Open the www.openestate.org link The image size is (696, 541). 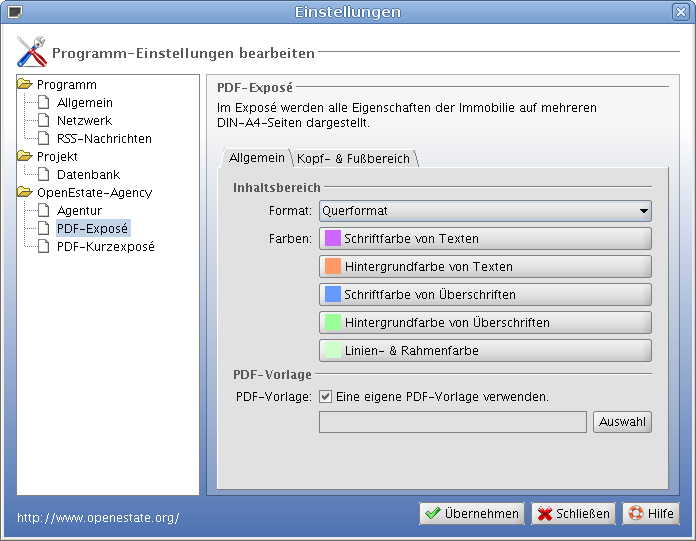pyautogui.click(x=98, y=518)
